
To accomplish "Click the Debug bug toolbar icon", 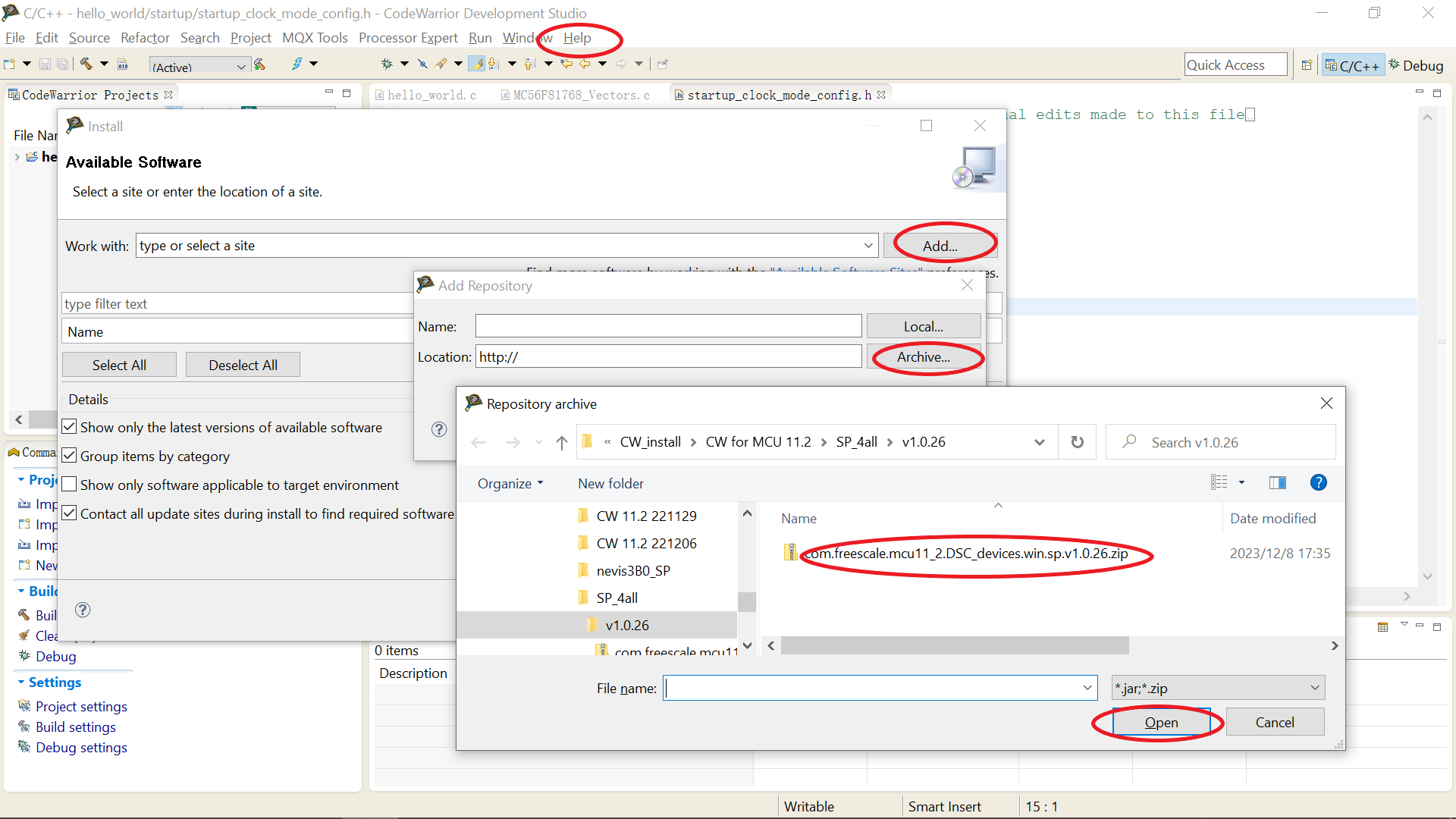I will click(x=387, y=64).
